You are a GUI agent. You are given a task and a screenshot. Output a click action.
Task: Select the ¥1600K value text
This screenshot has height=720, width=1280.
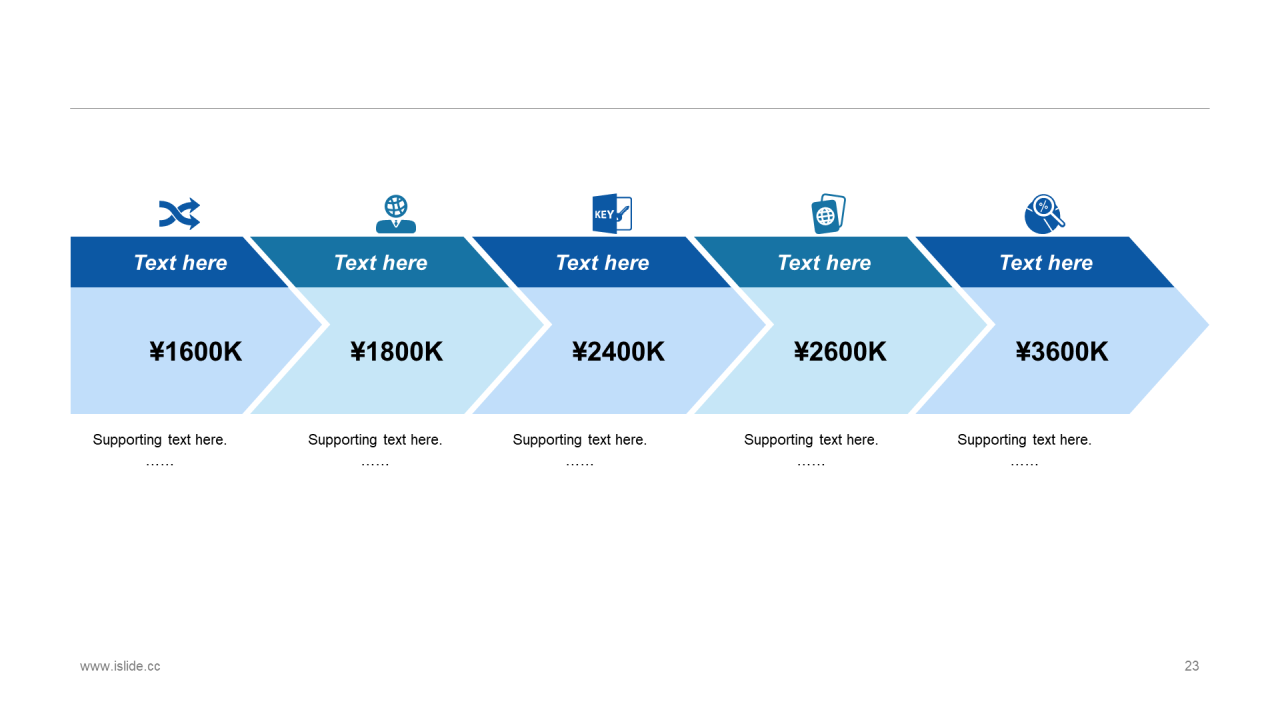[195, 352]
